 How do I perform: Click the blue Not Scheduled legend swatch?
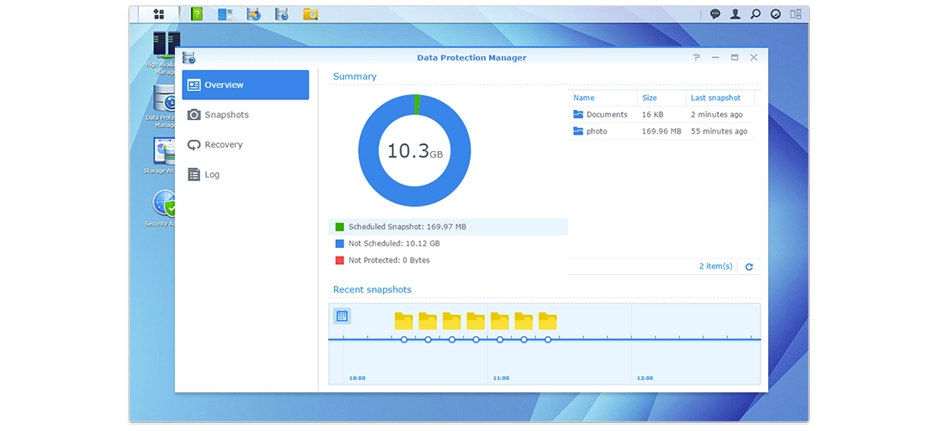click(340, 244)
